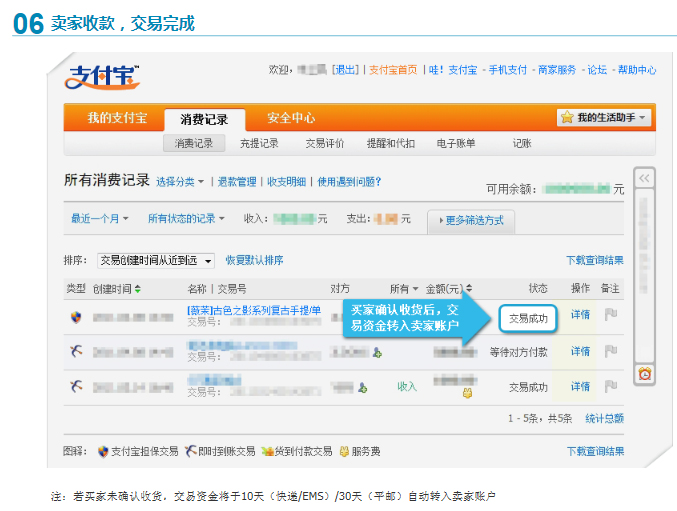Click the service fee coin icon in third row

466,394
